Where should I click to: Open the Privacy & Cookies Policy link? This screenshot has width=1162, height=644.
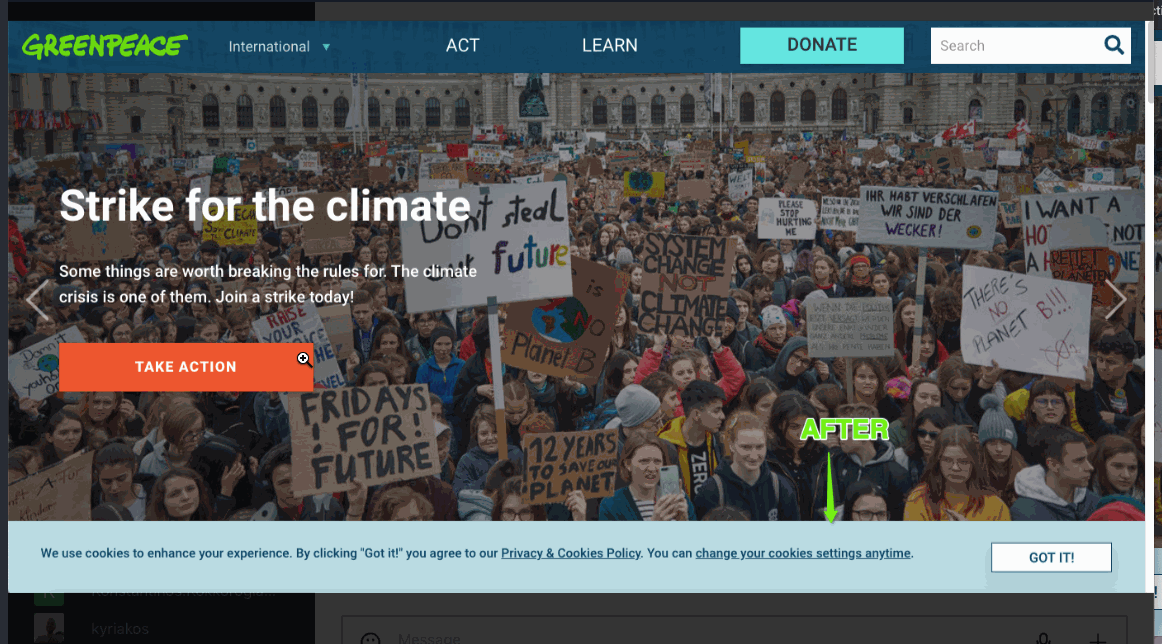coord(571,553)
